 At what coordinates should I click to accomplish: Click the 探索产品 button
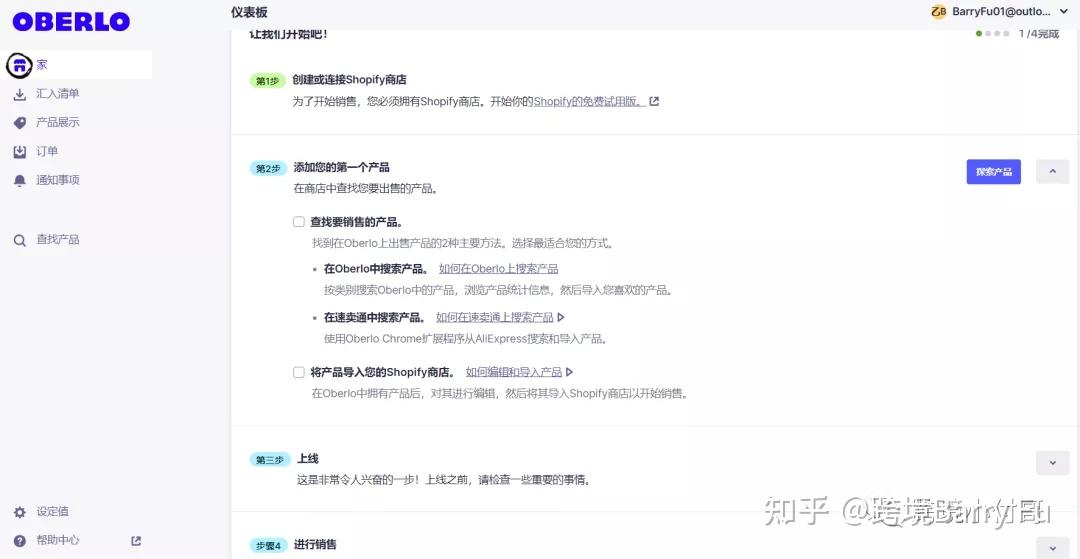(993, 172)
